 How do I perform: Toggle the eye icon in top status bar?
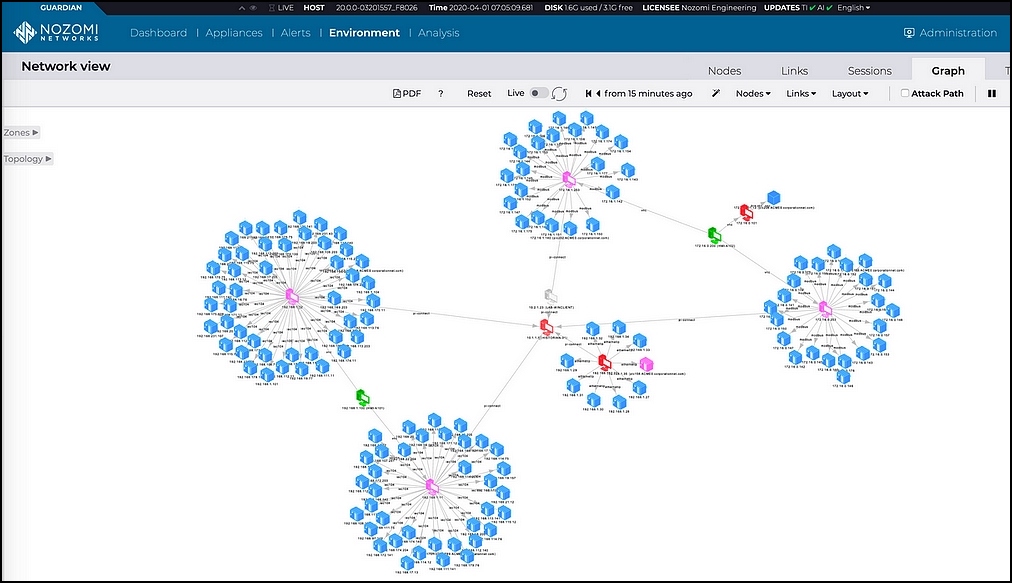pyautogui.click(x=254, y=8)
